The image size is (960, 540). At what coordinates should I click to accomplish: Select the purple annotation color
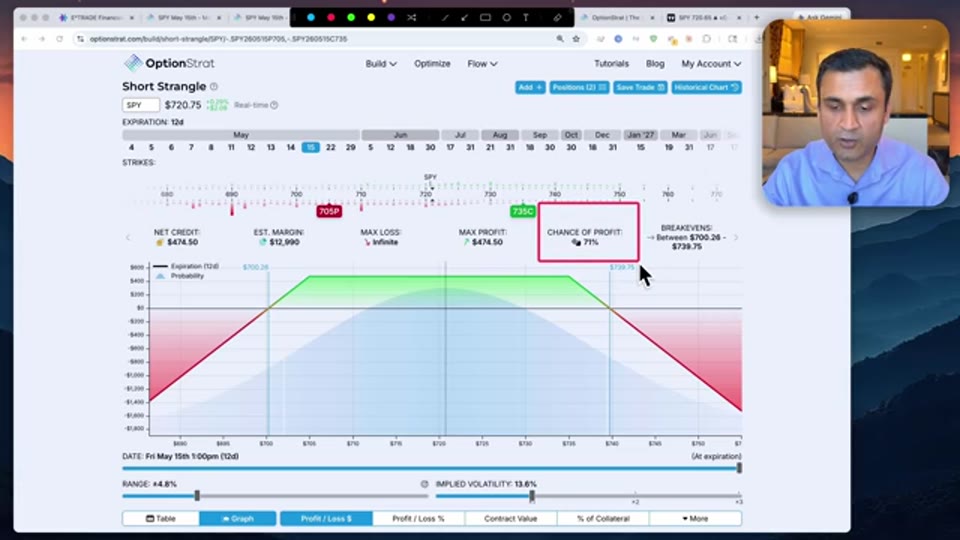click(391, 18)
